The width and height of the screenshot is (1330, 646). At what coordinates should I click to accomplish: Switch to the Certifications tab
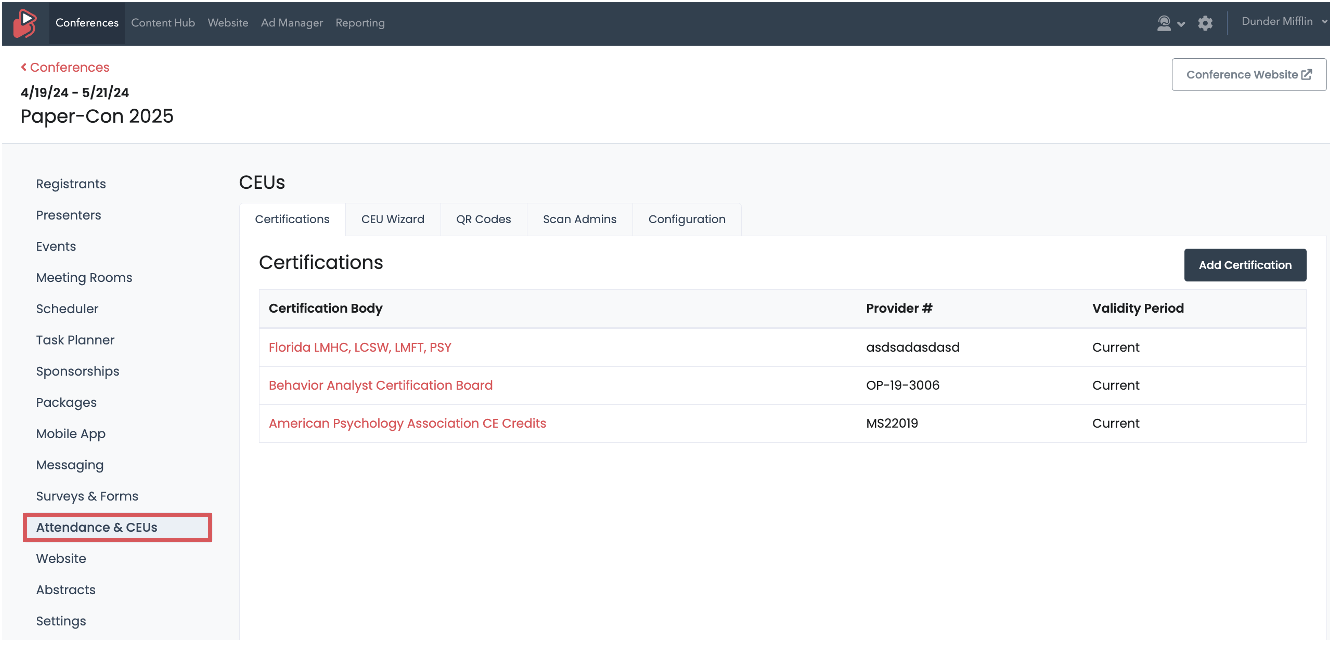click(x=292, y=219)
